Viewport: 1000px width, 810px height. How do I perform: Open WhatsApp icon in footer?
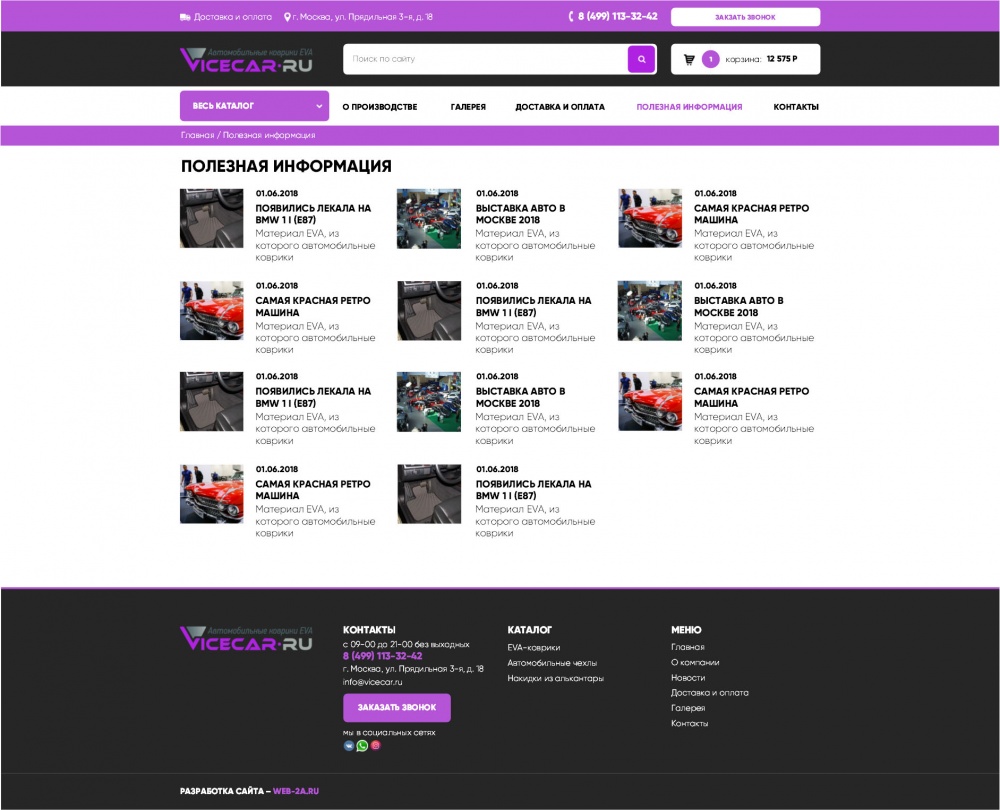tap(362, 745)
